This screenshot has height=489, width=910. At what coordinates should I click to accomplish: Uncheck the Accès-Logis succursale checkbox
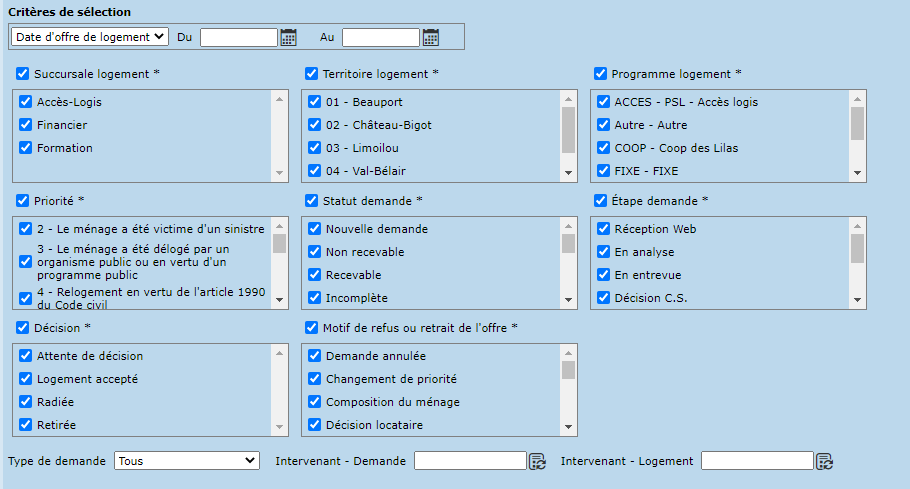point(26,102)
